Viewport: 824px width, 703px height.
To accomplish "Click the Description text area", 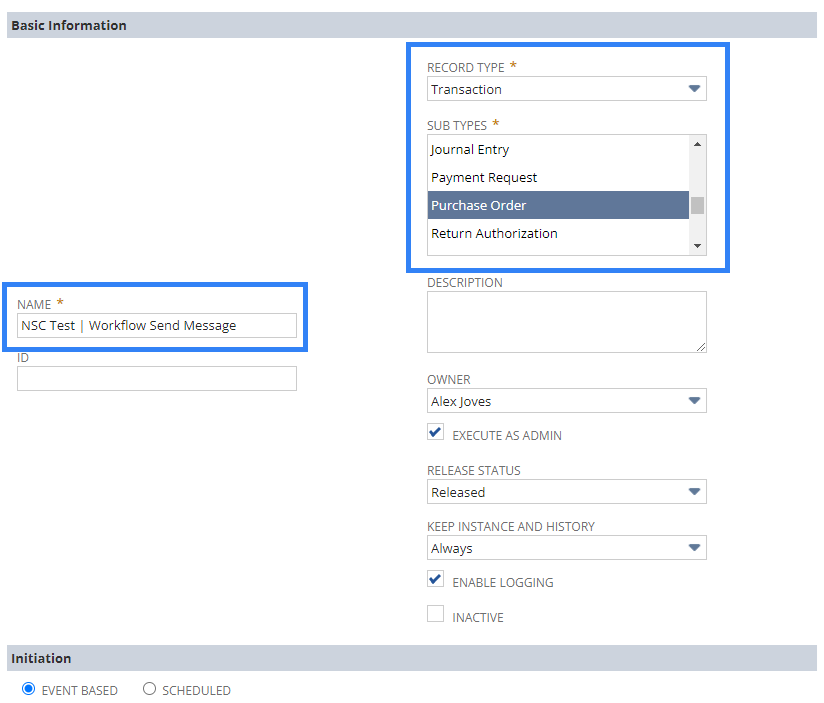I will pyautogui.click(x=566, y=322).
